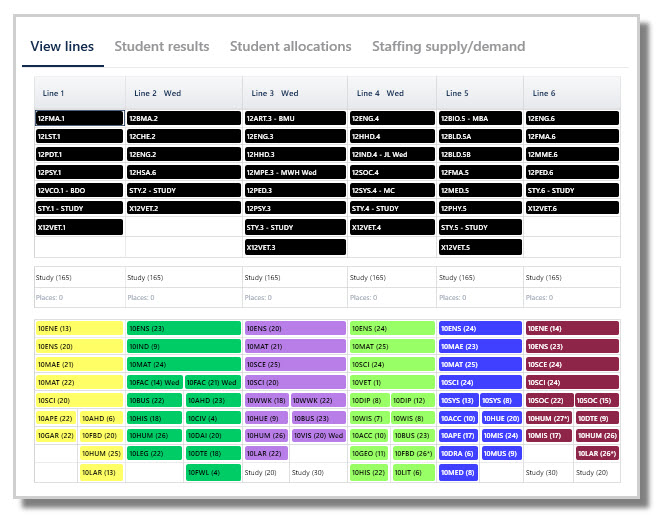Open the Student results tab
This screenshot has height=516, width=656.
coord(161,46)
